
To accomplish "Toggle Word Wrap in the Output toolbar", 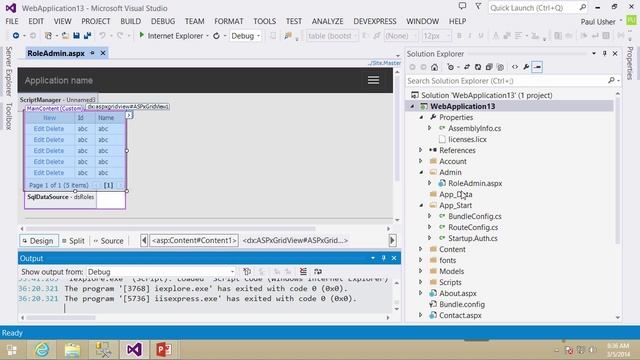I will tap(318, 271).
